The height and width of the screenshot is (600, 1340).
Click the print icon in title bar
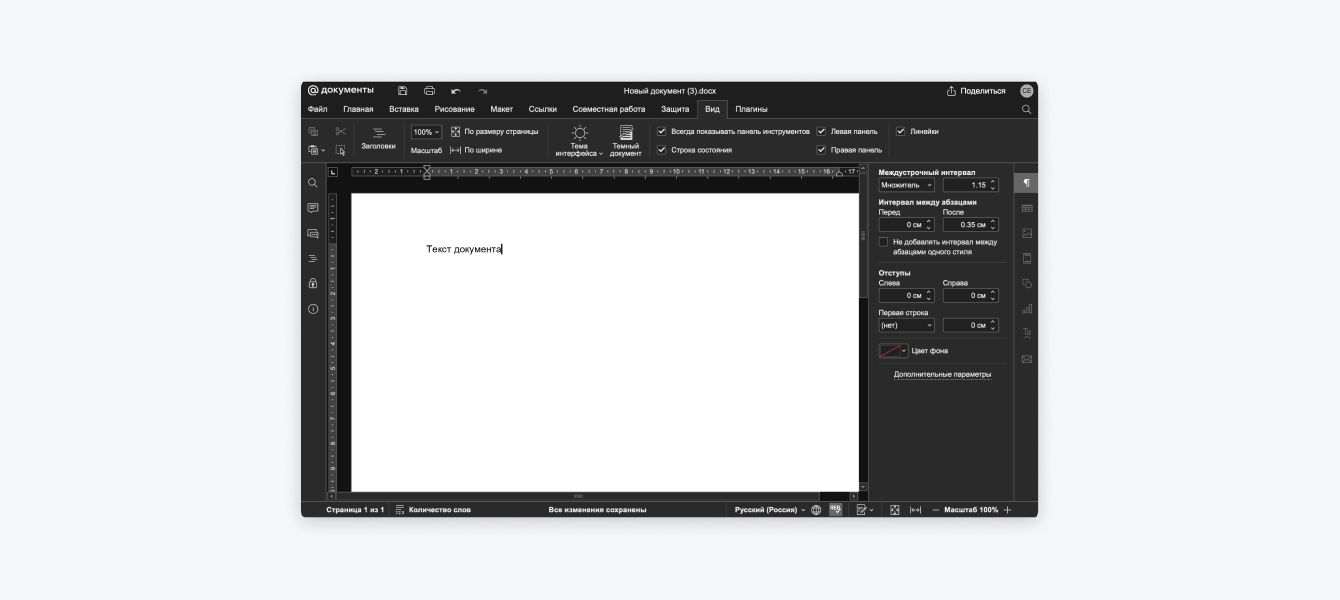pyautogui.click(x=429, y=91)
